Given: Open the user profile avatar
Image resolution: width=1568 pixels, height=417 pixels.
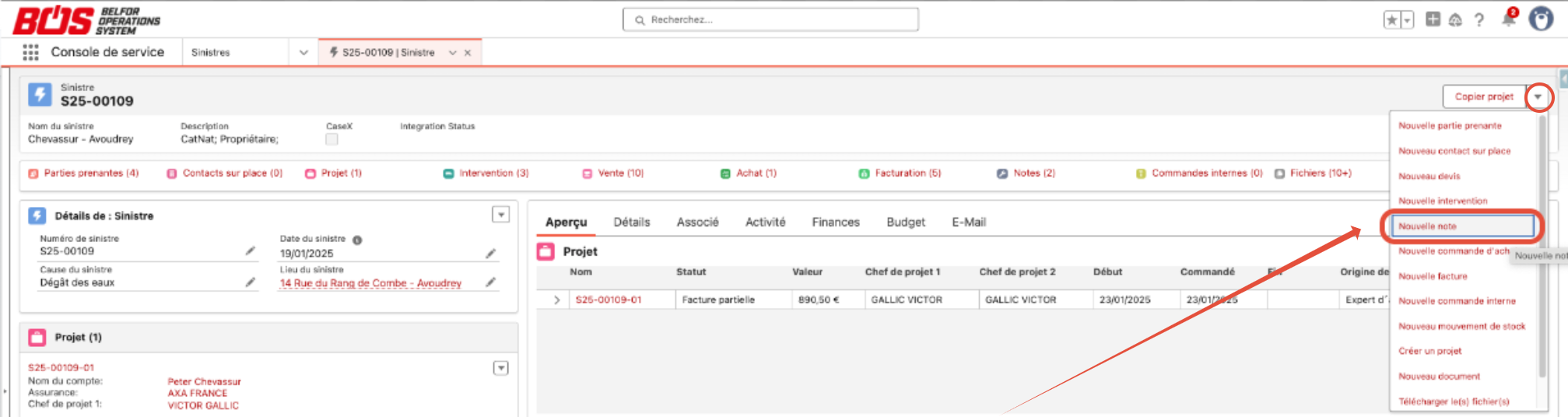Looking at the screenshot, I should (1541, 19).
